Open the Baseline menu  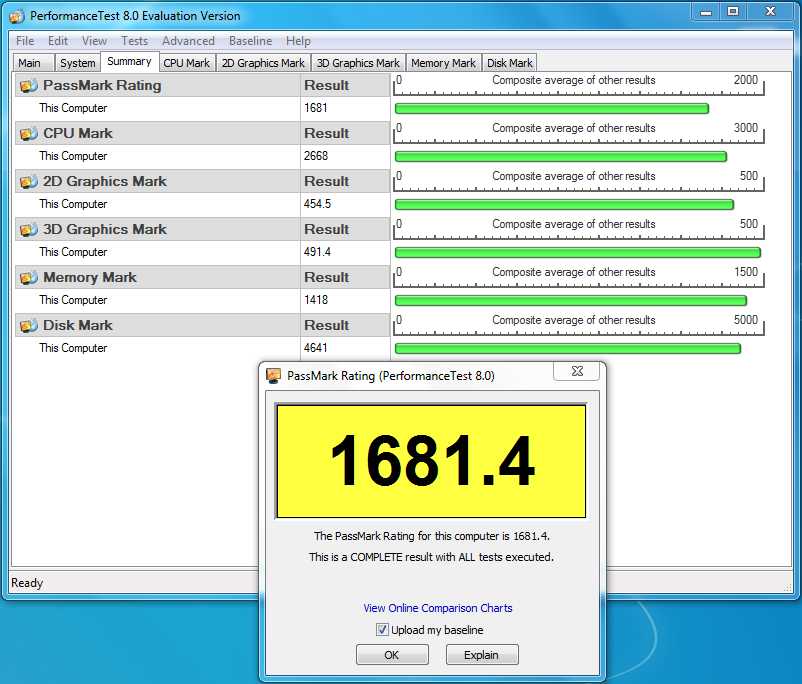(250, 41)
